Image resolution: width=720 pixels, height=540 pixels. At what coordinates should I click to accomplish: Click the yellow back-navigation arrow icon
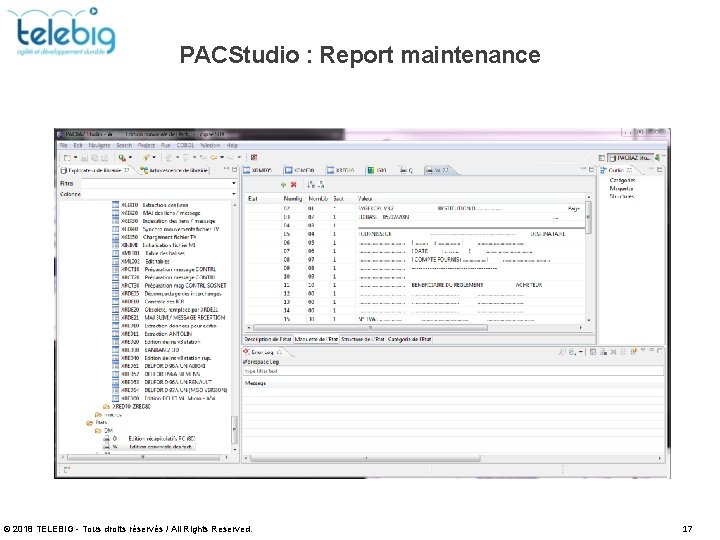click(214, 158)
